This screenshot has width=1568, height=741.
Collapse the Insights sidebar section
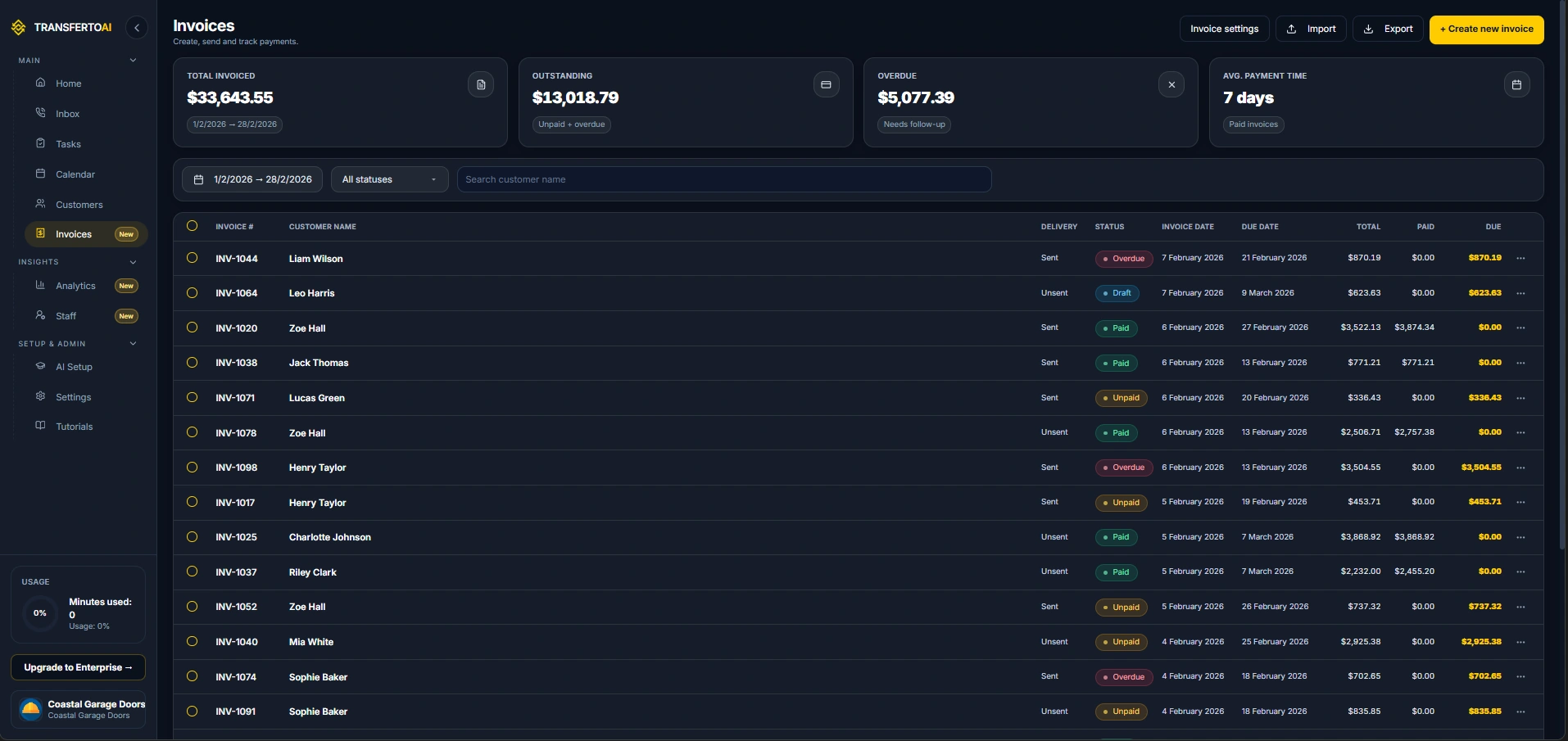click(x=133, y=262)
